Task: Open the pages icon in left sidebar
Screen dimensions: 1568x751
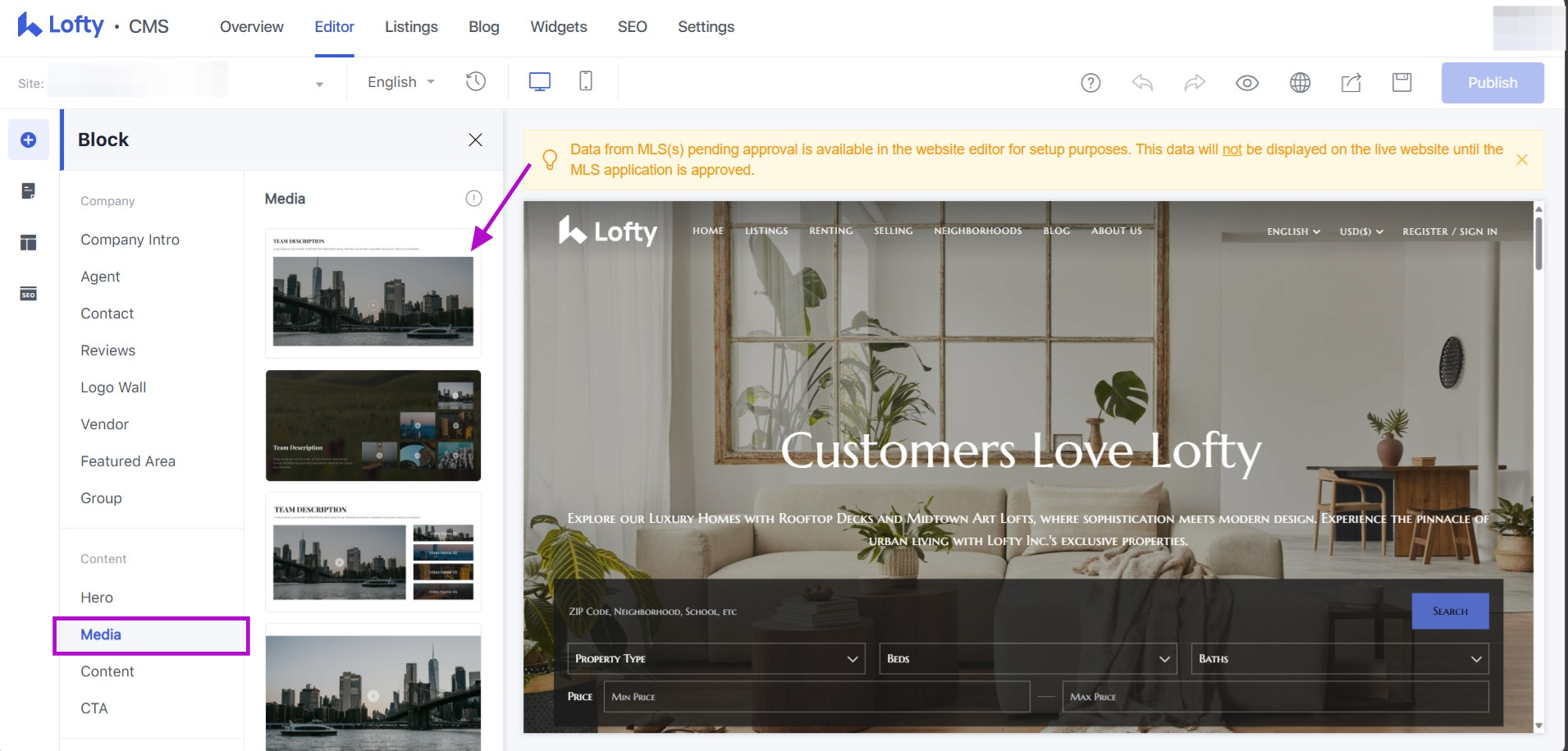Action: 29,191
